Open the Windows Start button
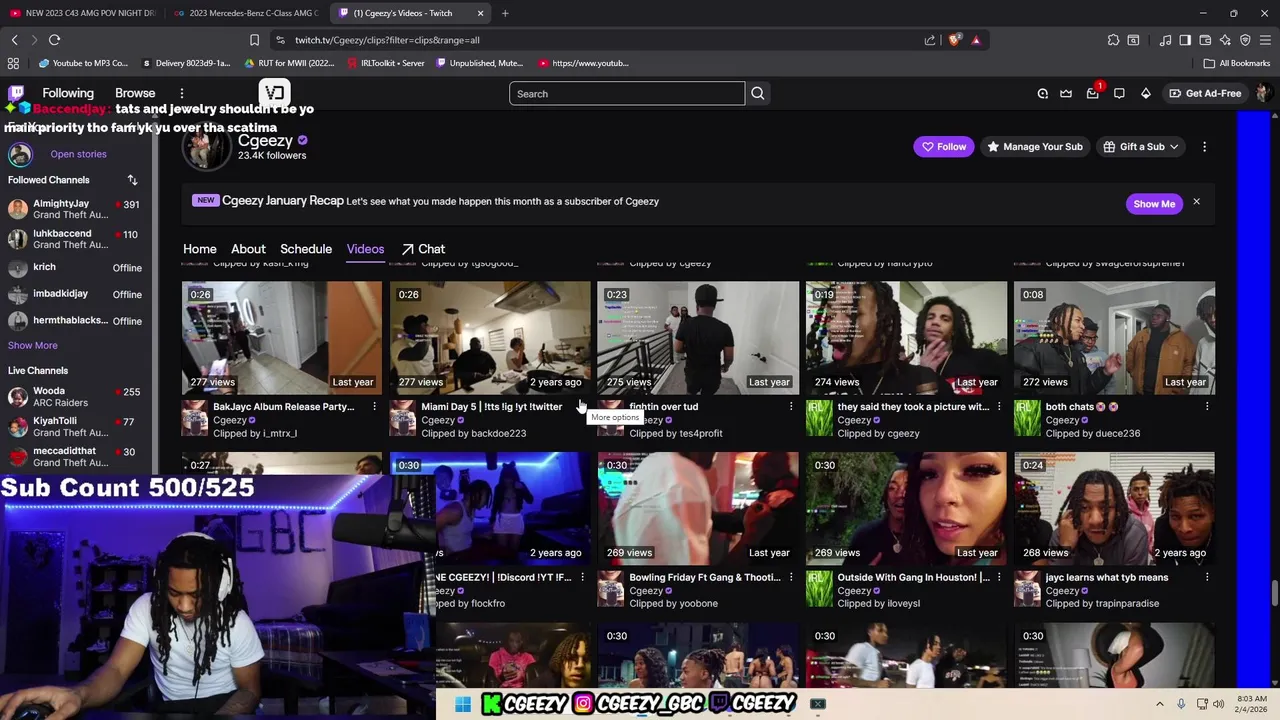 [x=462, y=704]
